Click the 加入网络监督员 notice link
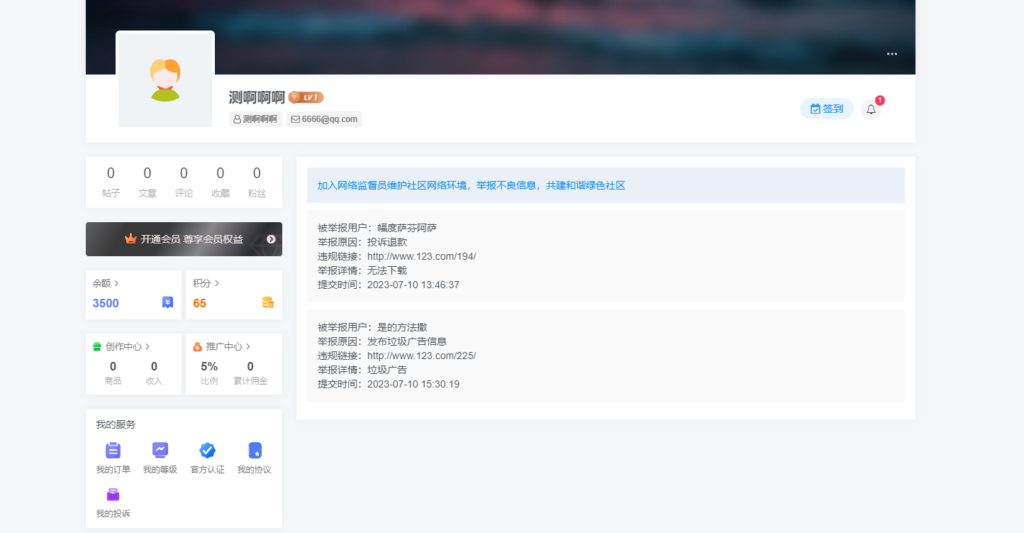 coord(471,186)
